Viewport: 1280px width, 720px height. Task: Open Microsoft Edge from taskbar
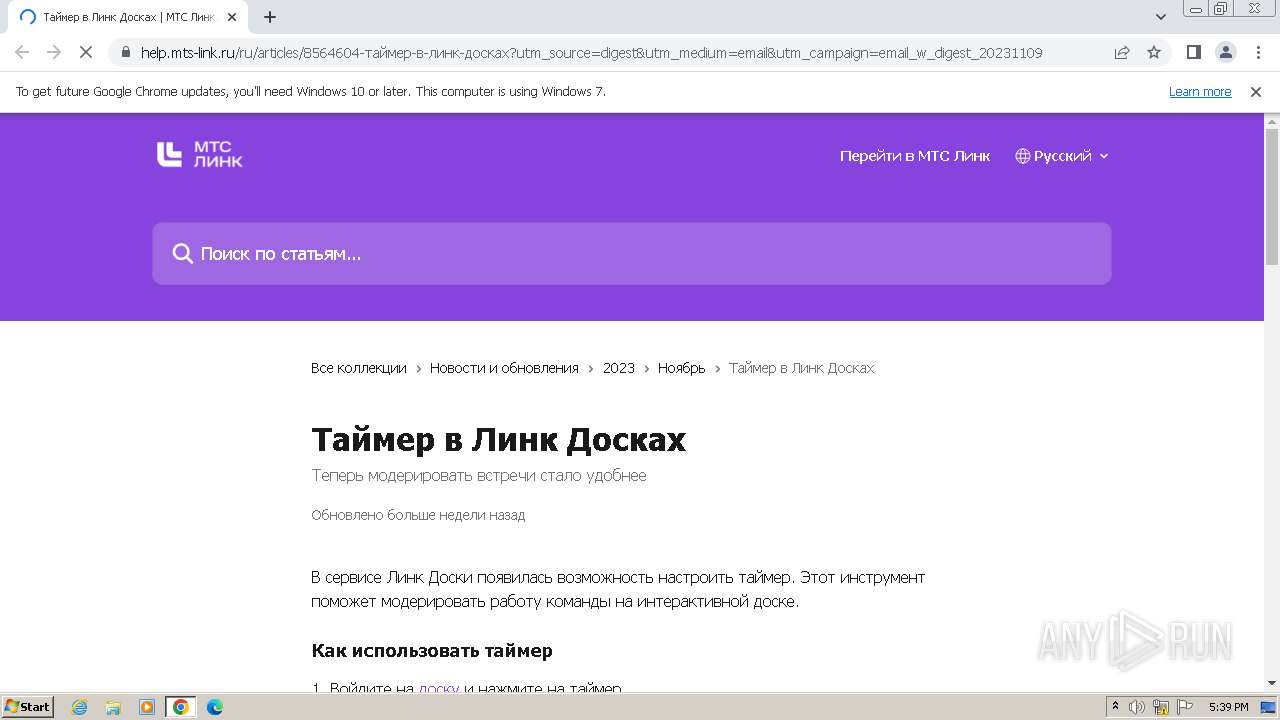point(215,707)
